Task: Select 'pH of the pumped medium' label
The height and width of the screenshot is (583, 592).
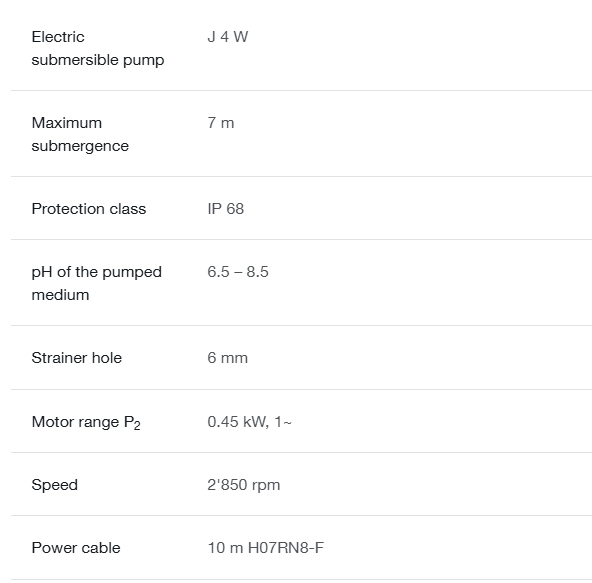Action: (x=97, y=283)
